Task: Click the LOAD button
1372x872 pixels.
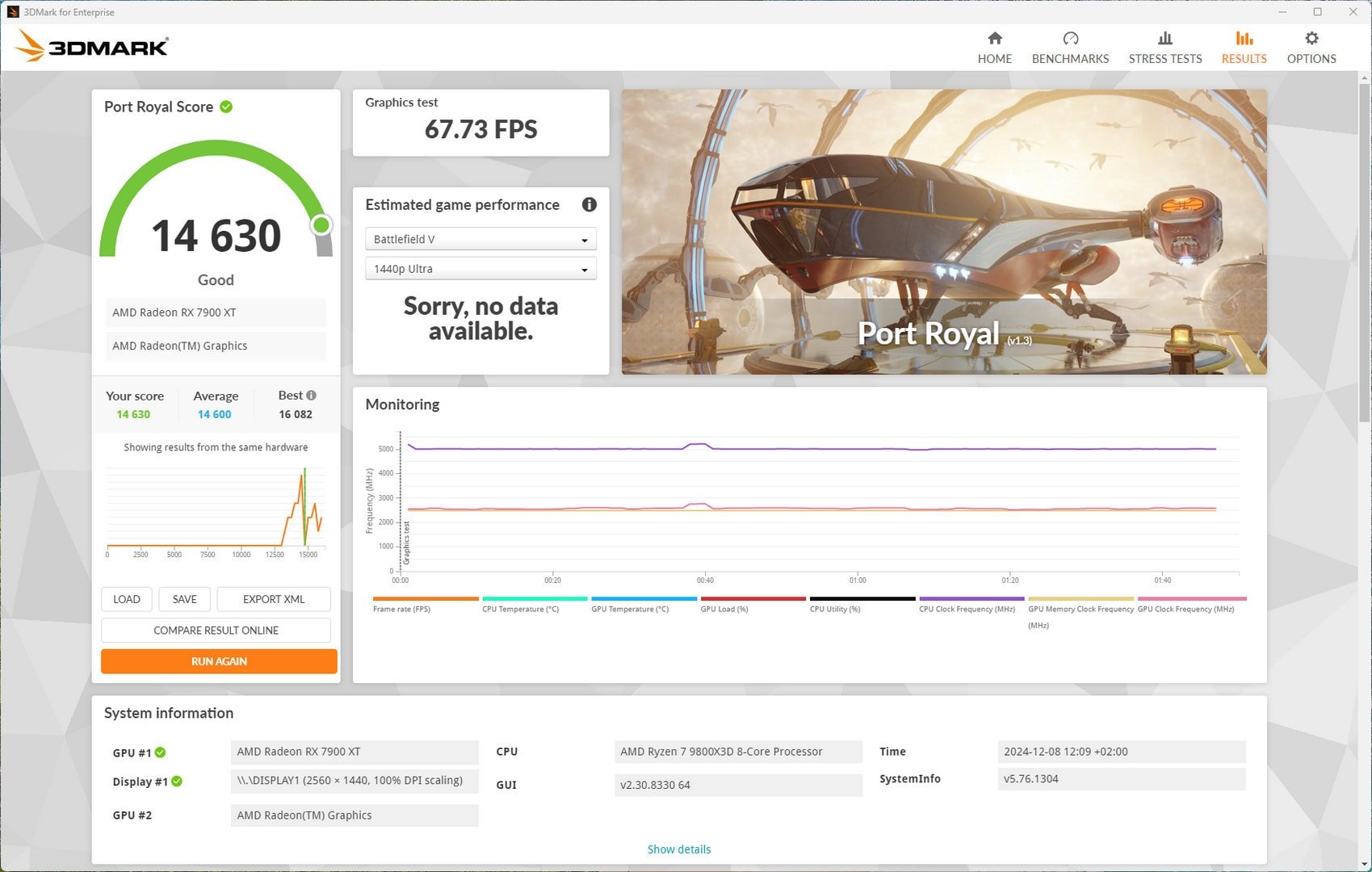Action: (127, 599)
